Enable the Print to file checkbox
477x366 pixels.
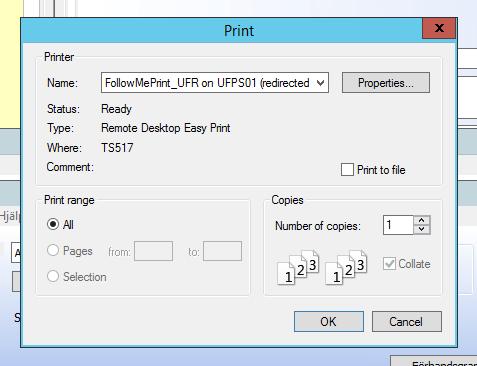pos(347,170)
